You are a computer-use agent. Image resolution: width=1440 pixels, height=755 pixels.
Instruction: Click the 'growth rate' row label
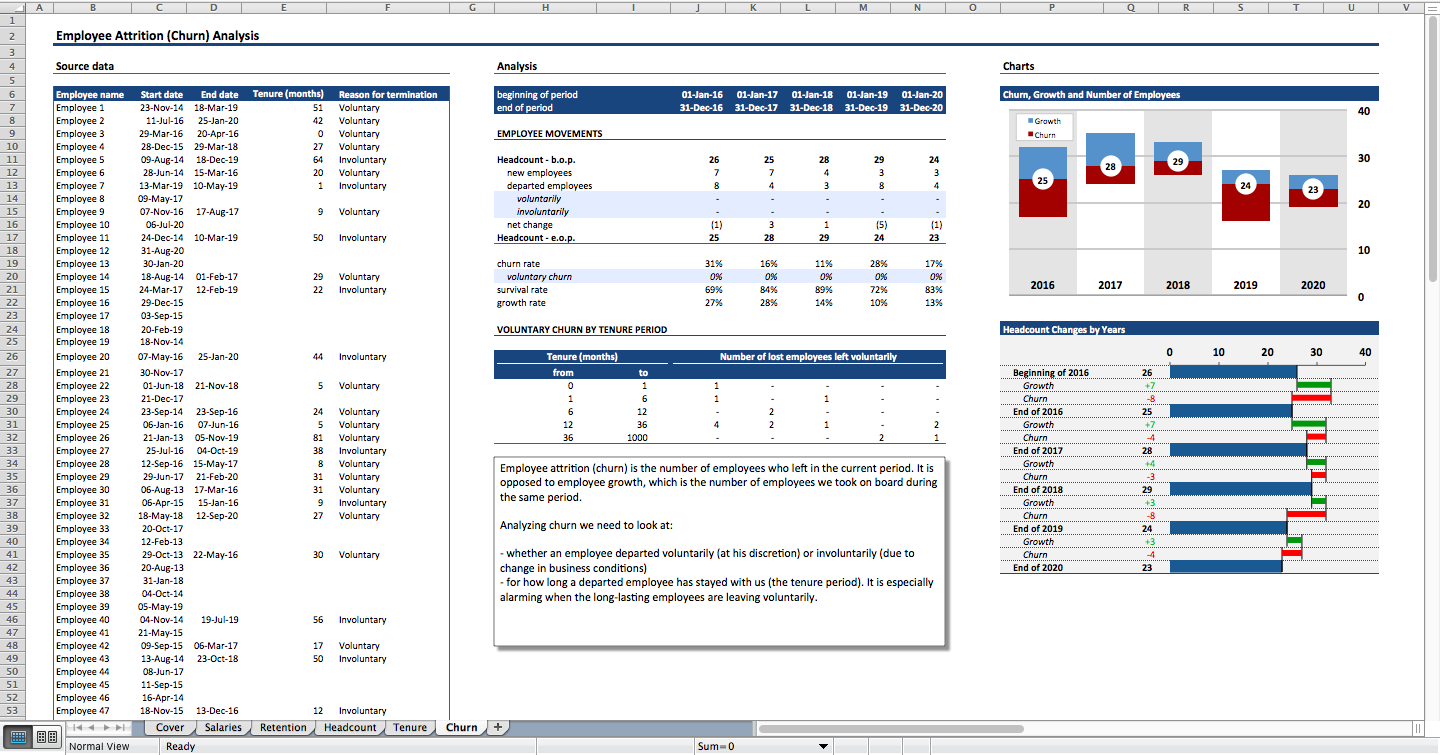(x=521, y=303)
